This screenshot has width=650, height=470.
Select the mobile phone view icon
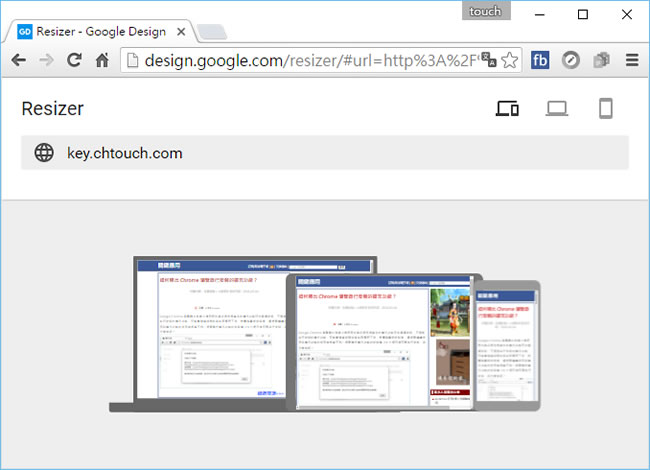coord(605,109)
